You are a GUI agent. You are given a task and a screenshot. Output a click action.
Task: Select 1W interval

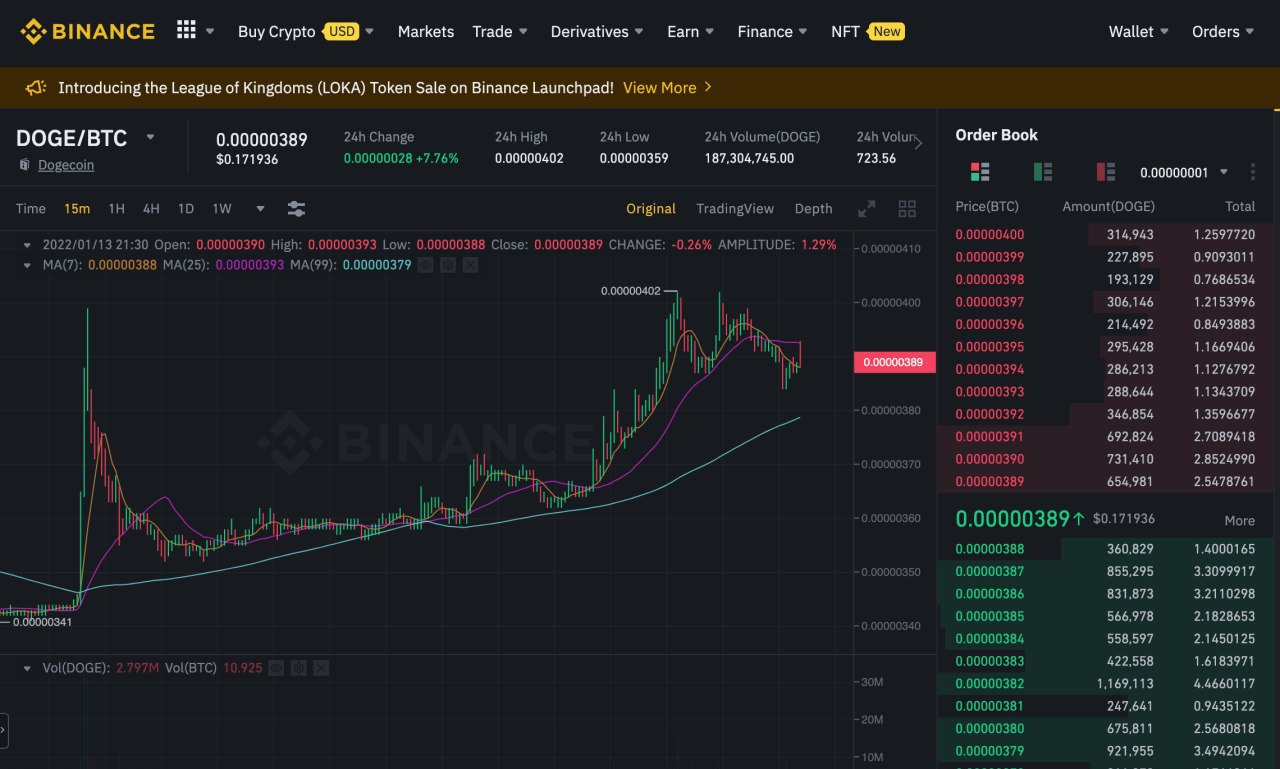click(222, 209)
